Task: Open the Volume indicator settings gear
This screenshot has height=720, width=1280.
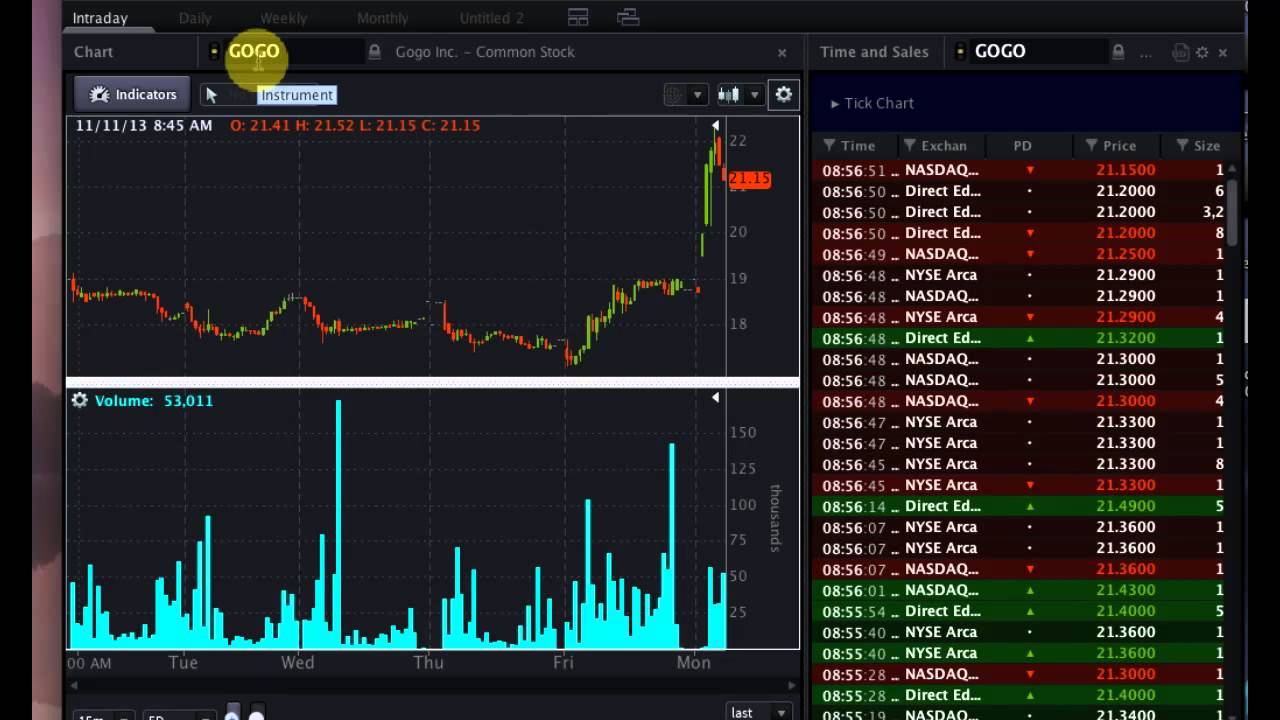Action: coord(80,400)
